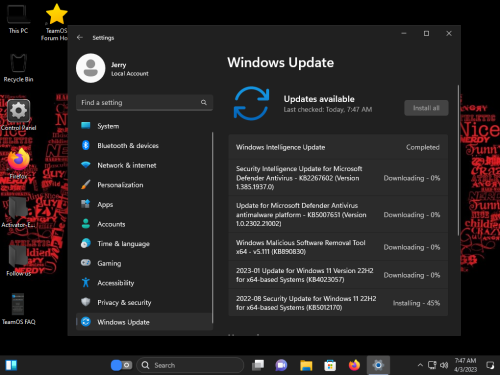This screenshot has width=500, height=375.
Task: Click the Windows Update sidebar icon
Action: 86,322
